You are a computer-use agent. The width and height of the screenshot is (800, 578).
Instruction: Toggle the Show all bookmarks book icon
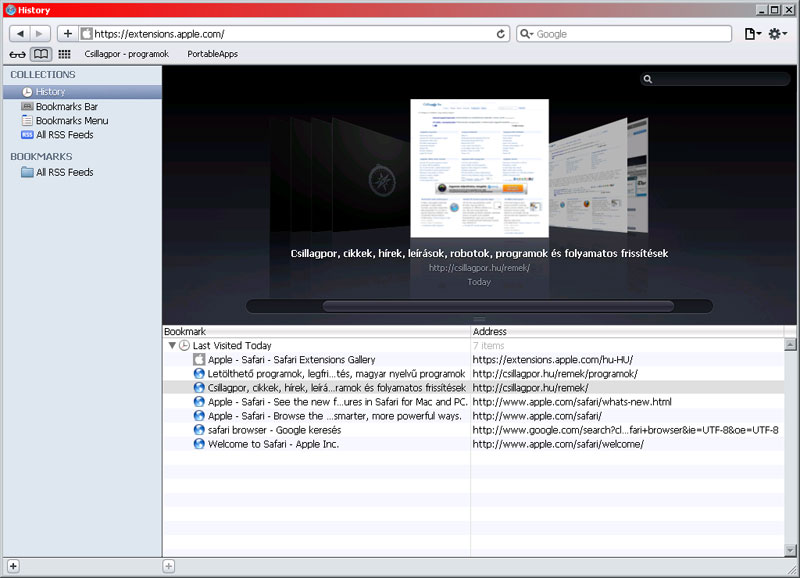tap(41, 54)
